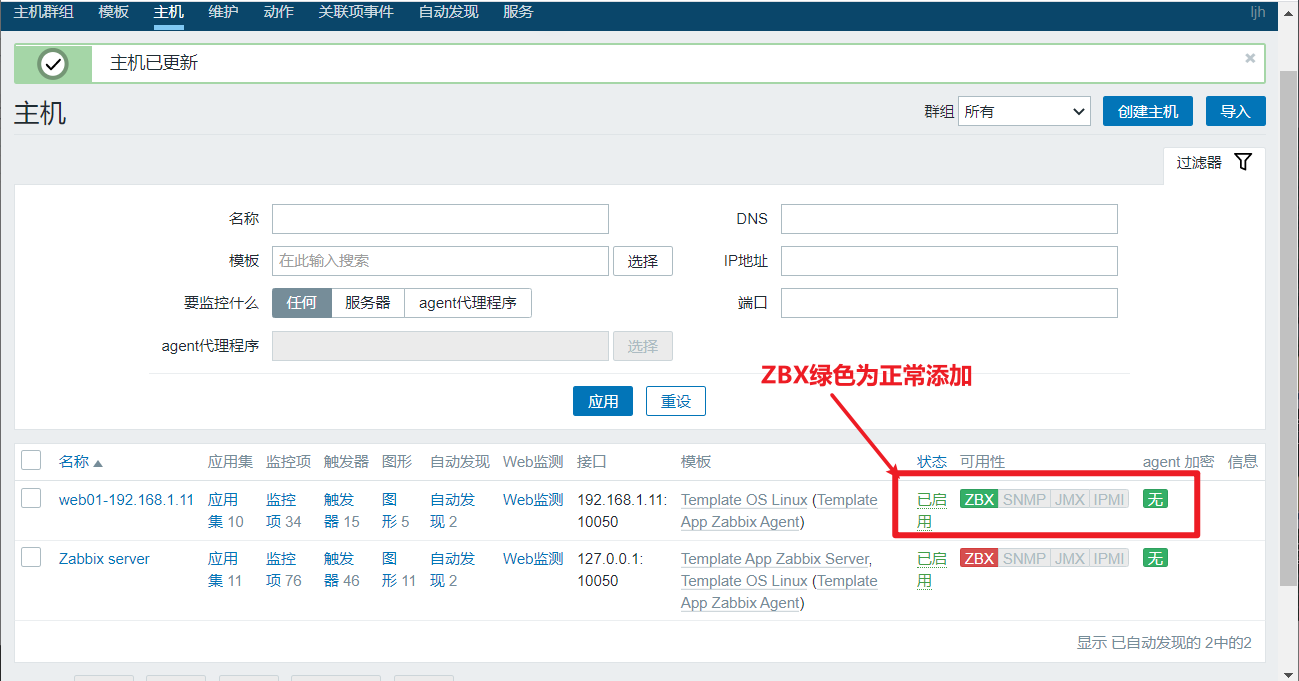The width and height of the screenshot is (1299, 681).
Task: Click 选择 button next to 模板 field
Action: point(643,261)
